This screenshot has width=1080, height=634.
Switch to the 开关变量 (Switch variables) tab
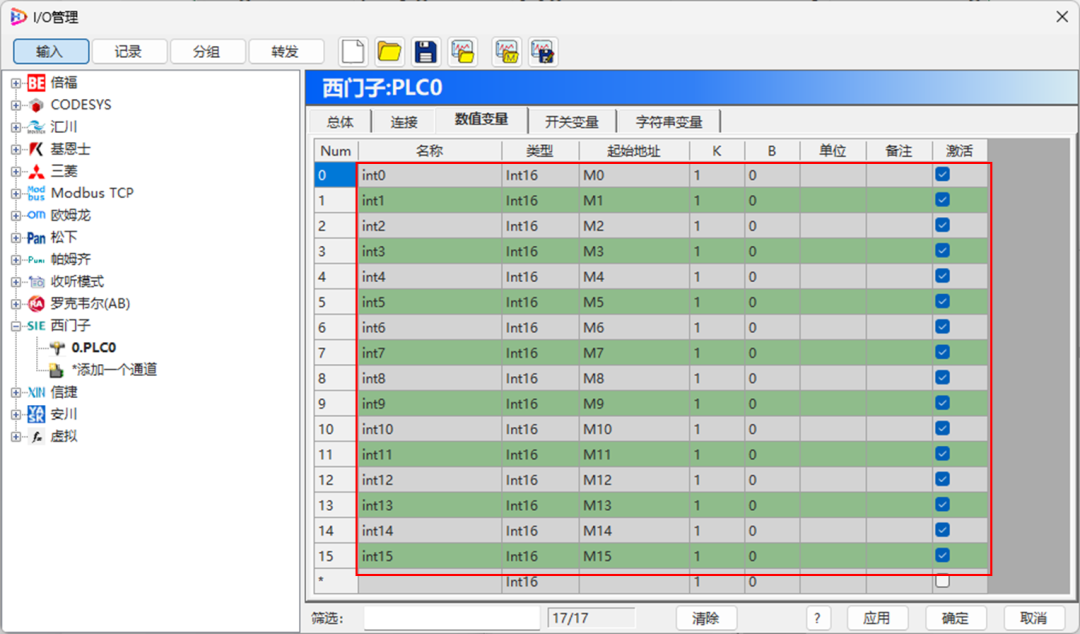pyautogui.click(x=572, y=122)
